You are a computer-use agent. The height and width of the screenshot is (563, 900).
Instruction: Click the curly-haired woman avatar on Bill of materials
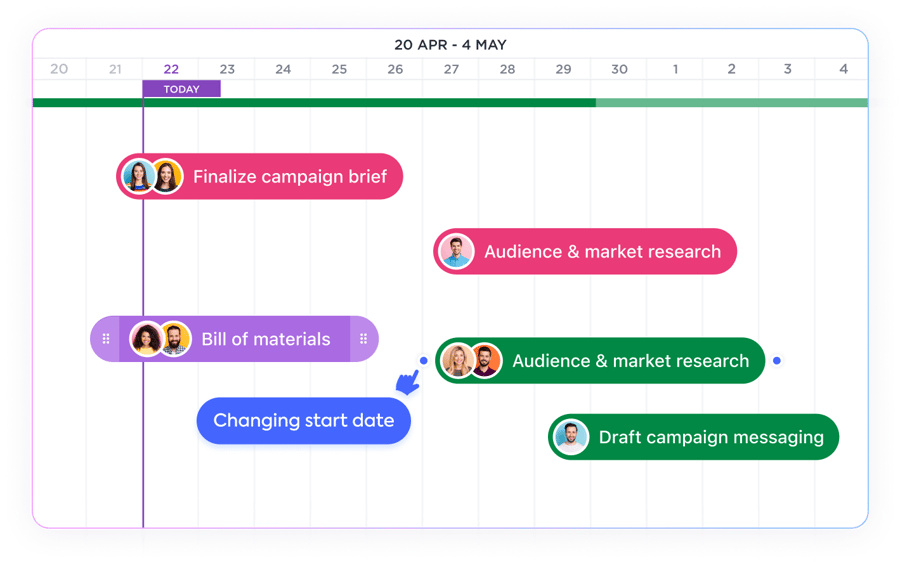(x=147, y=339)
